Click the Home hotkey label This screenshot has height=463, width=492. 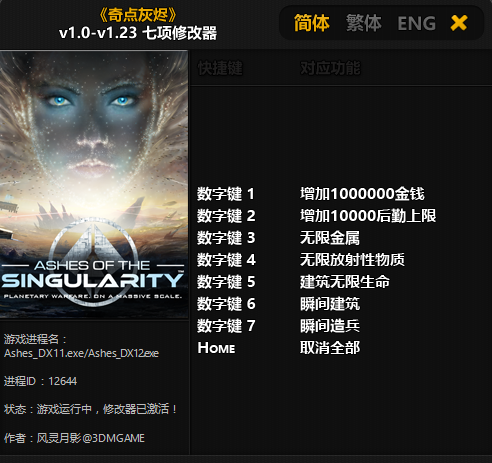216,348
